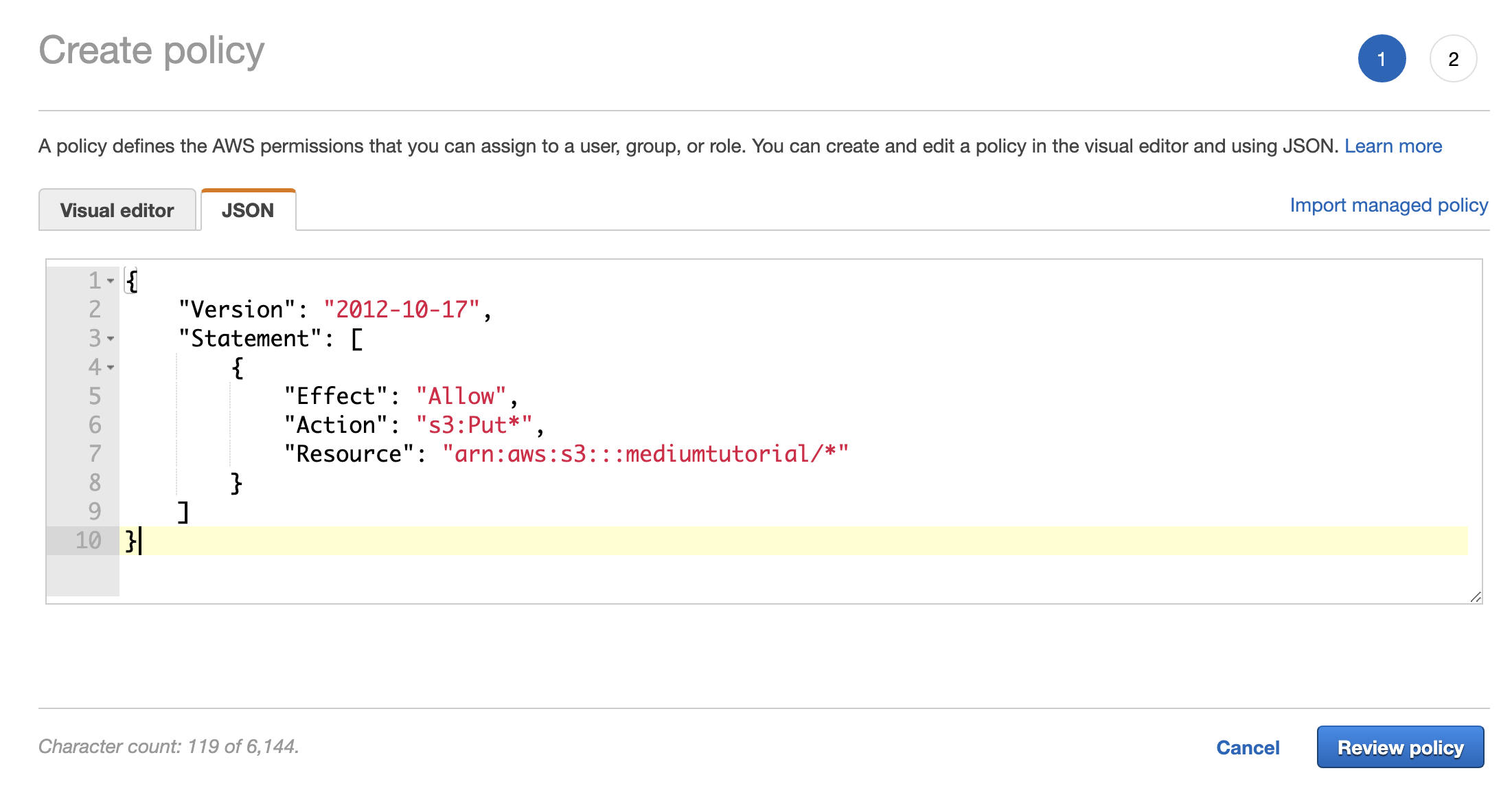Click line number 10 in gutter
1512x786 pixels.
88,541
